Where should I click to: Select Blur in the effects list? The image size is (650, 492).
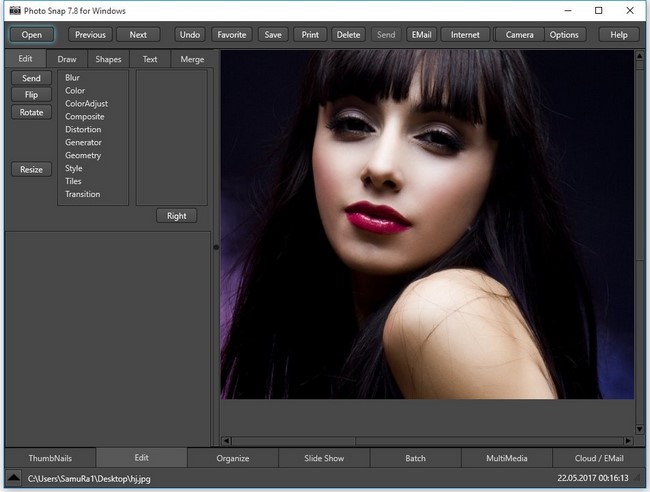coord(72,78)
